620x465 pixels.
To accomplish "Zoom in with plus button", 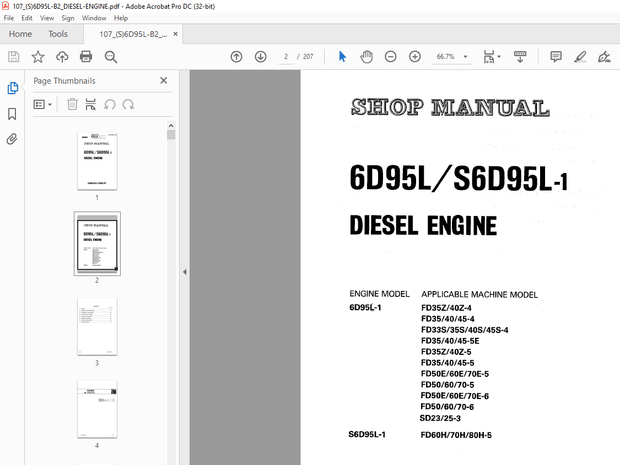I will [x=415, y=57].
